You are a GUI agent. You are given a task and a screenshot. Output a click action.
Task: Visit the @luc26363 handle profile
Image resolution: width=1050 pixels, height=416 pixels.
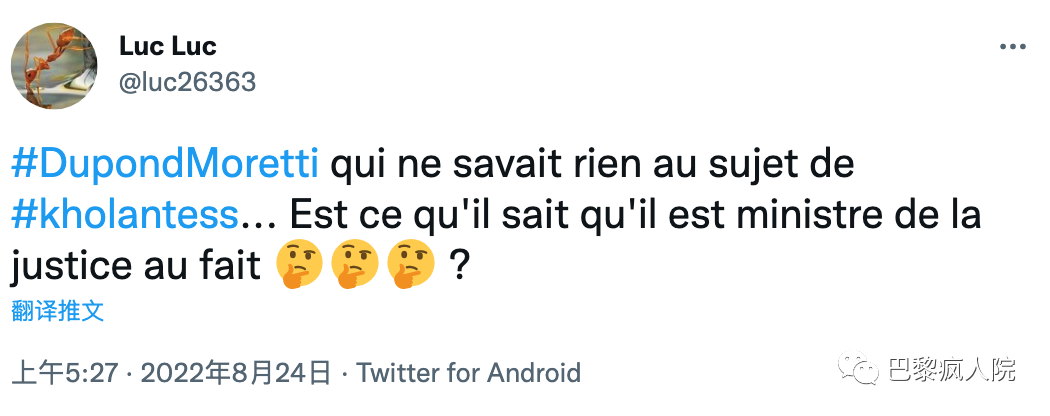[187, 81]
